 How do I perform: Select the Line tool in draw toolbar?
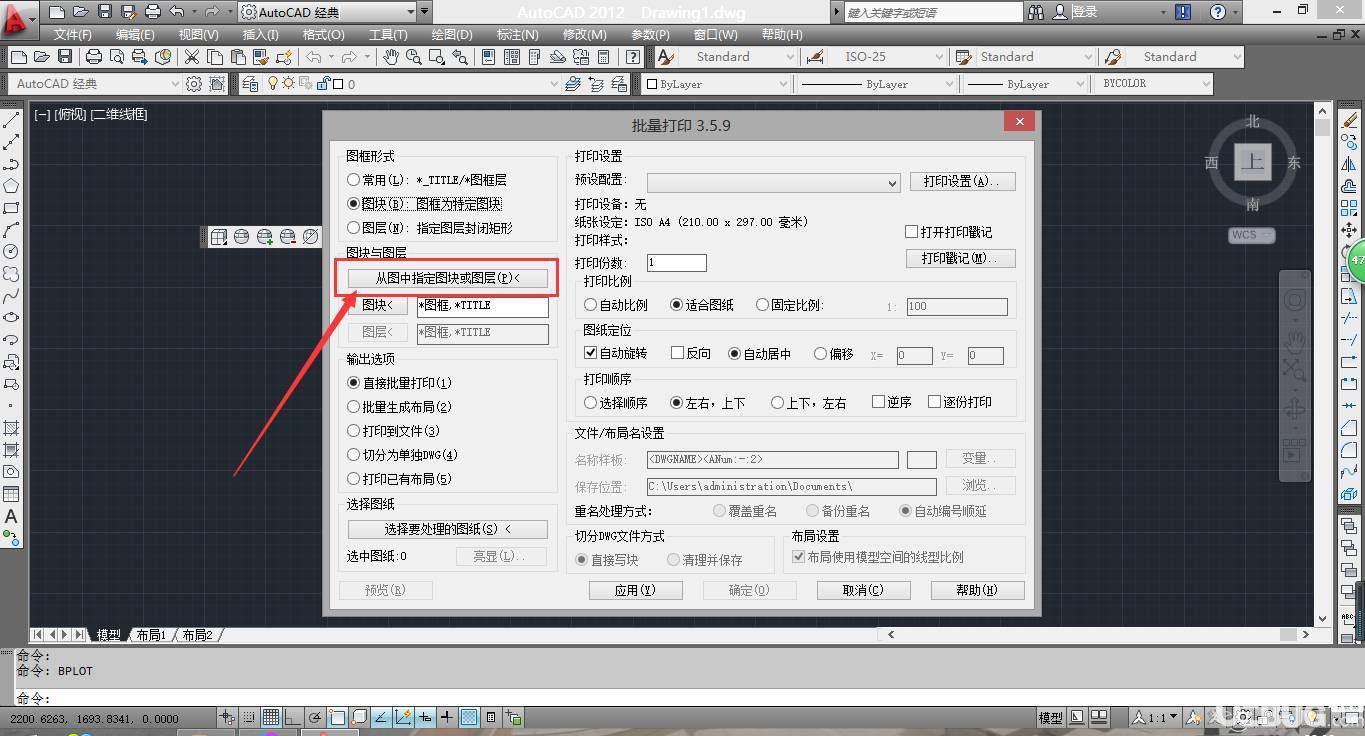tap(11, 120)
